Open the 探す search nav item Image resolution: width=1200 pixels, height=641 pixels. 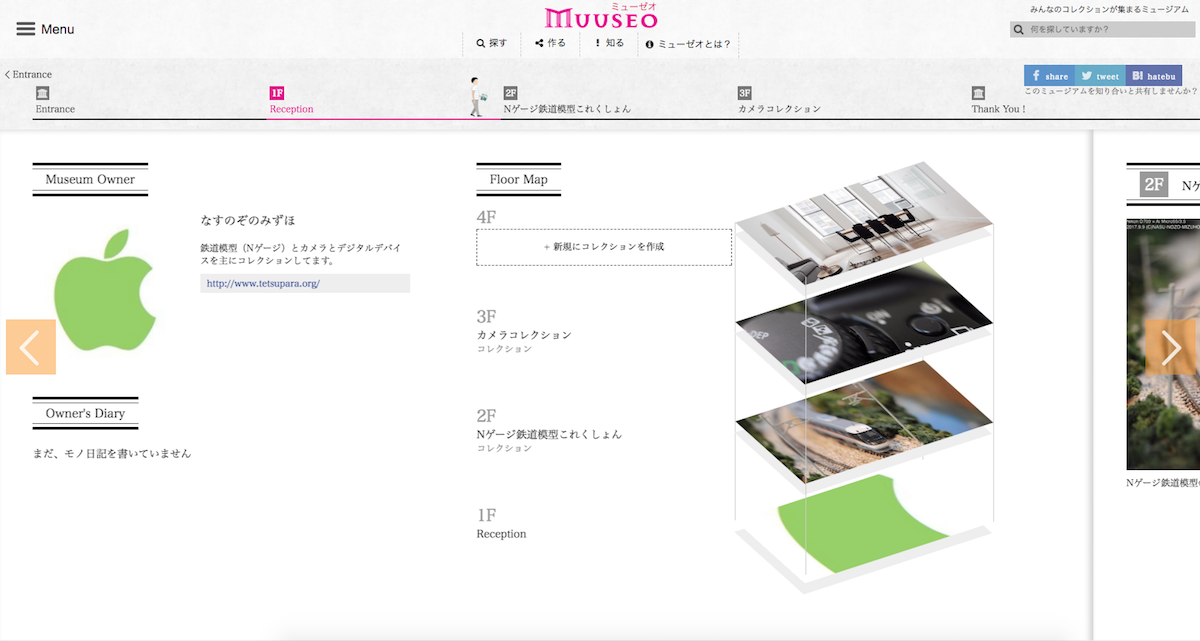(492, 44)
